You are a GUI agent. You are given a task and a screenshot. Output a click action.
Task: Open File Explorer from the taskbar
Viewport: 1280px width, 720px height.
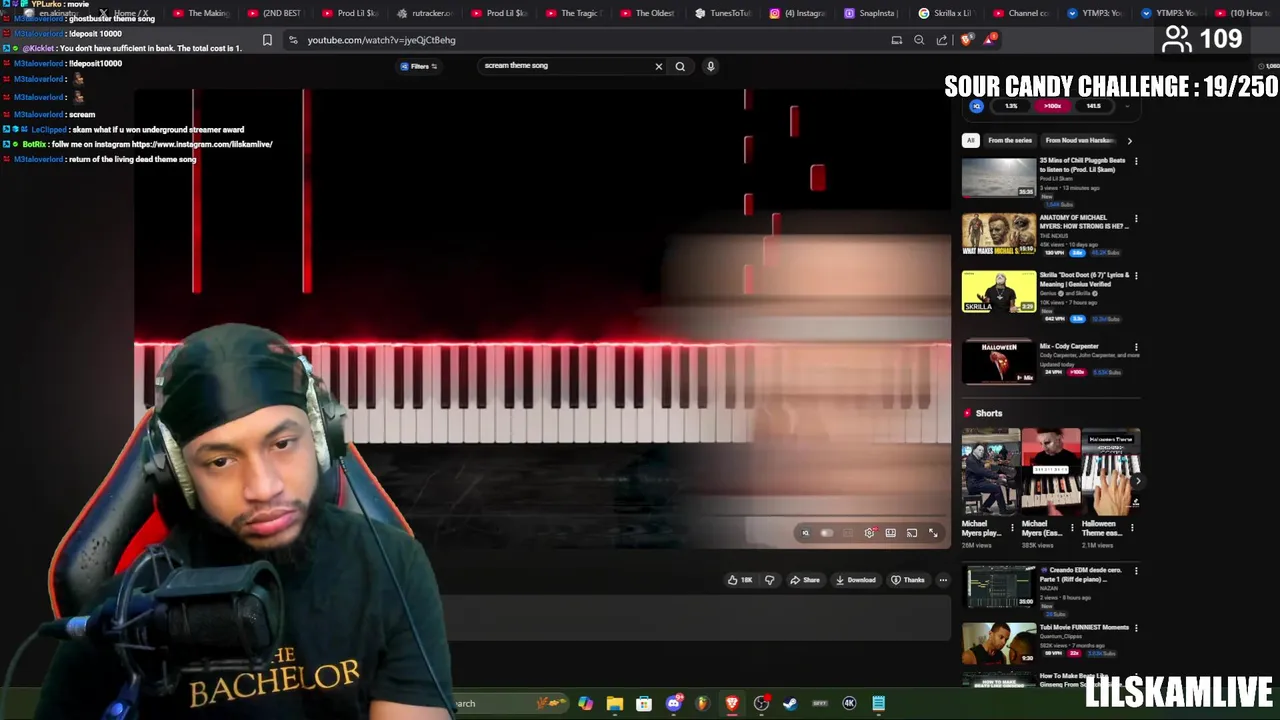[614, 703]
